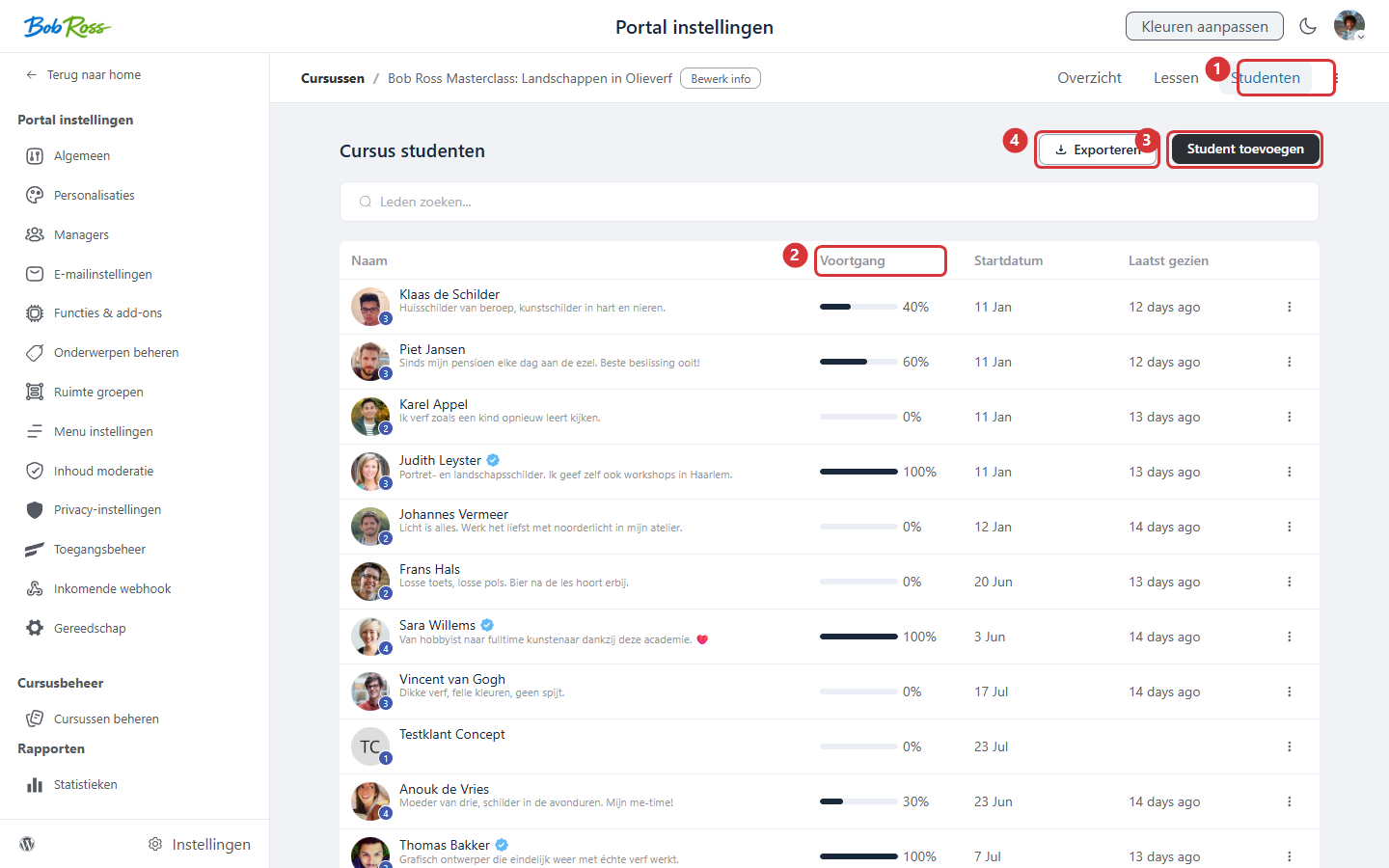1389x868 pixels.
Task: Open Inkomende webhook icon
Action: click(35, 588)
